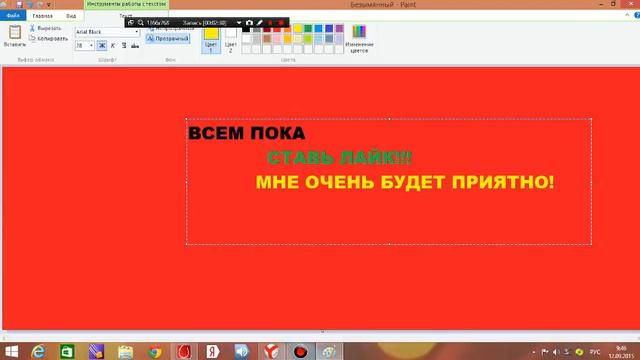The image size is (640, 360).
Task: Open the green Windows Store taskbar icon
Action: click(67, 351)
